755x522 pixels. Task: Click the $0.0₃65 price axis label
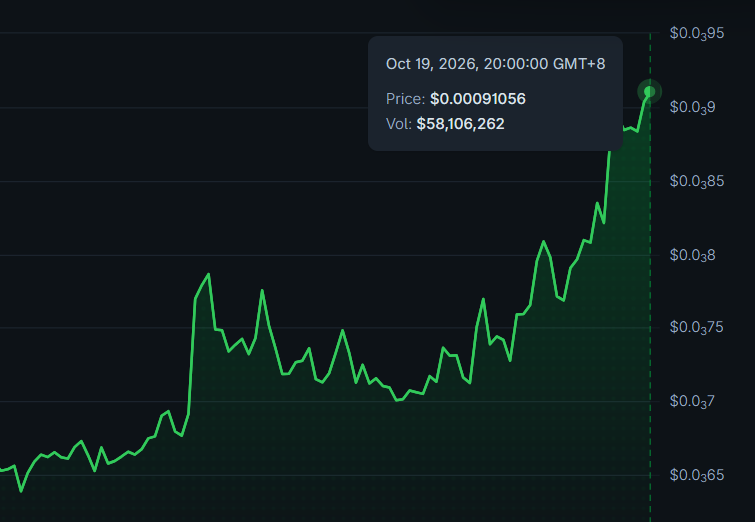click(x=697, y=475)
